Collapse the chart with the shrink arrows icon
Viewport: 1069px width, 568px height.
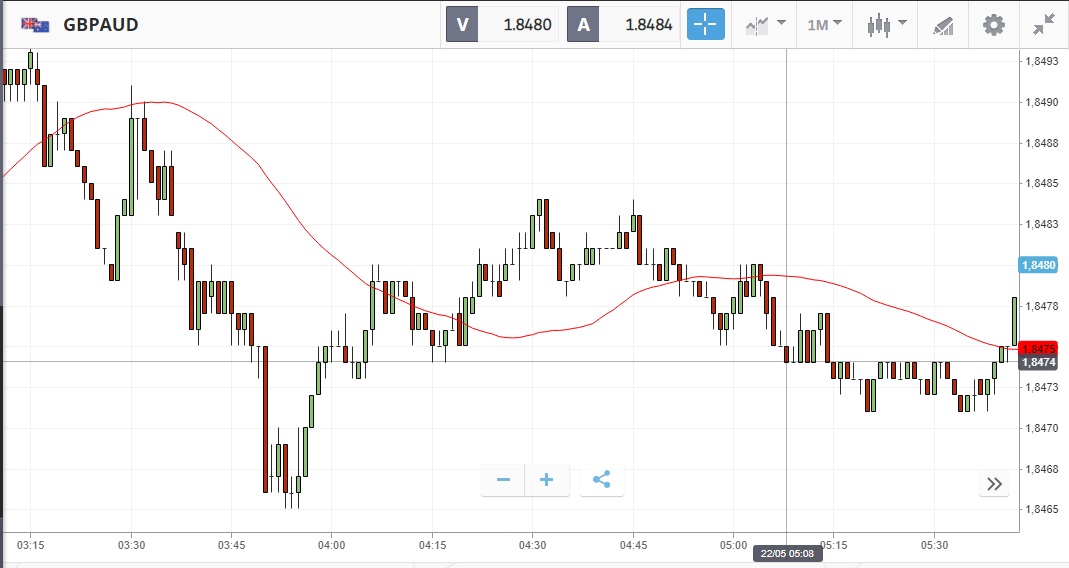[1045, 25]
